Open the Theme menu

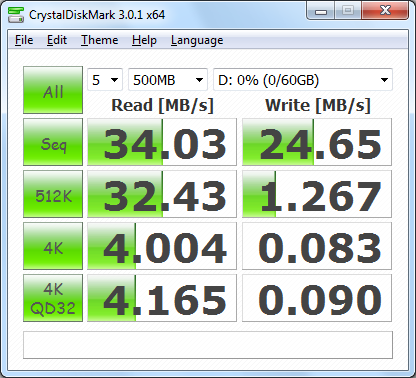[100, 40]
